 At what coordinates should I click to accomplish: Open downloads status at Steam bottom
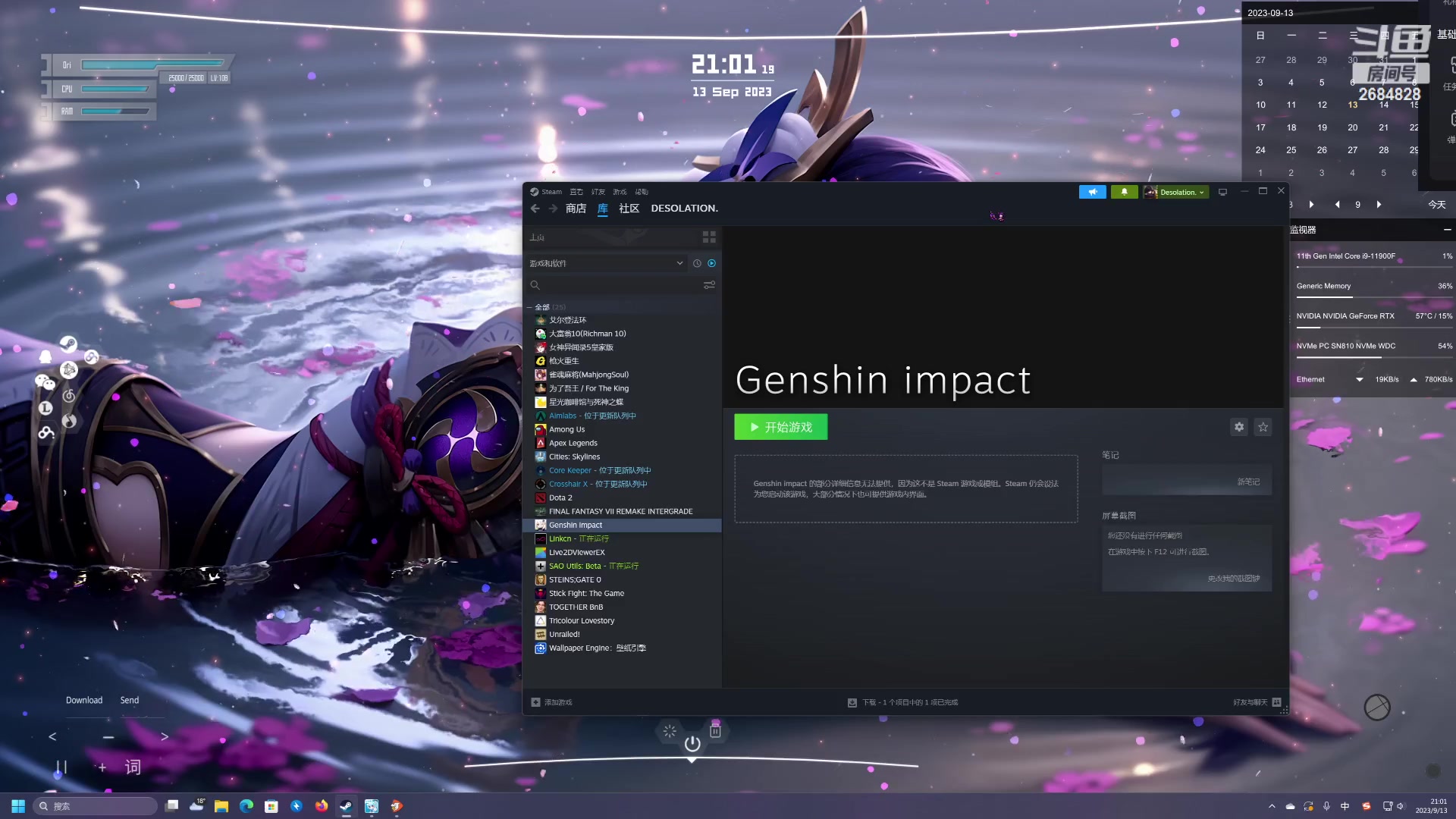coord(902,702)
